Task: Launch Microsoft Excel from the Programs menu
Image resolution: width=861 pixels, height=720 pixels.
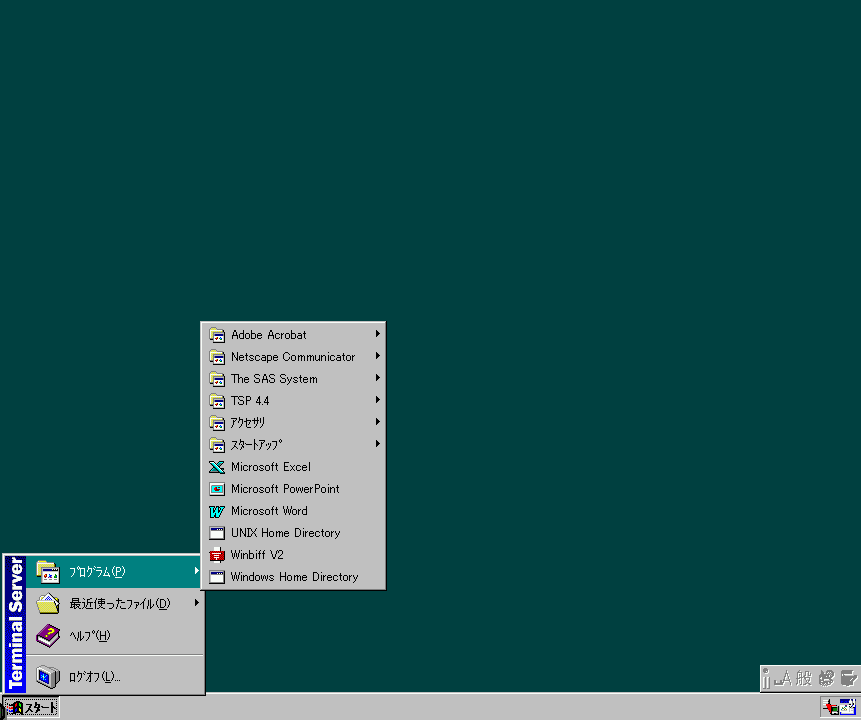Action: (x=293, y=467)
